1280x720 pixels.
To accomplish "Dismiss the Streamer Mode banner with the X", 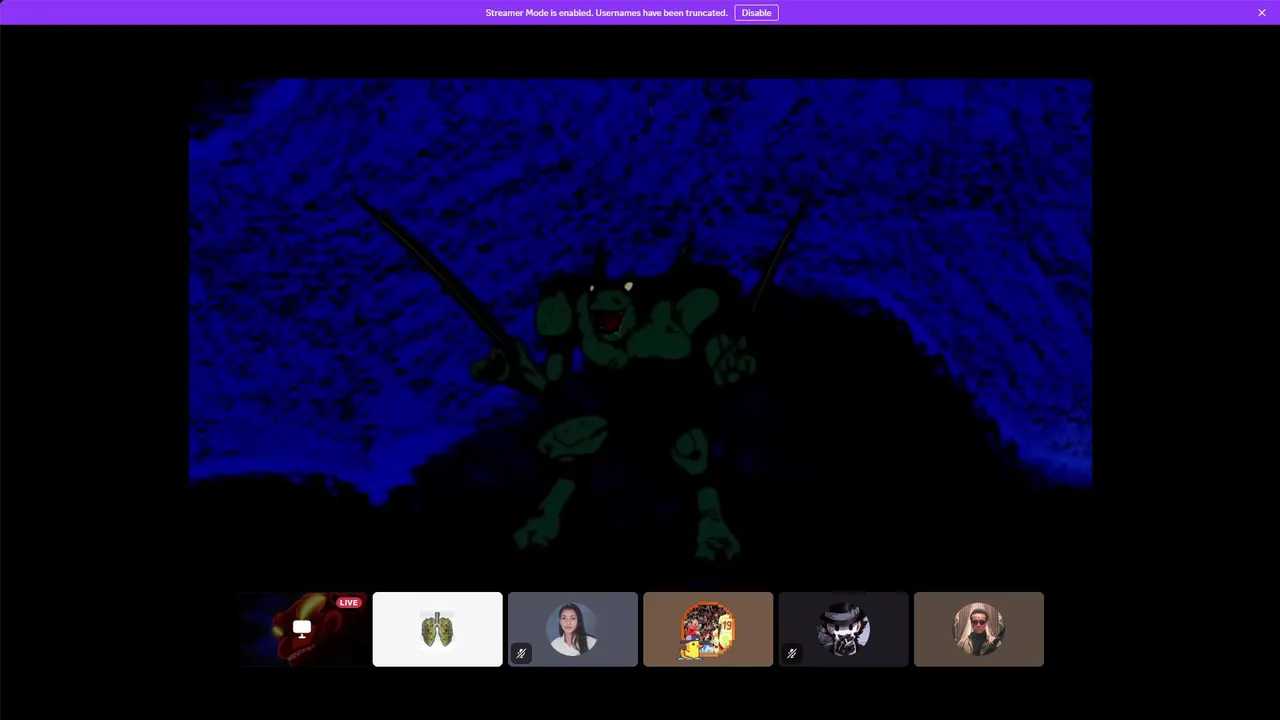I will coord(1262,13).
